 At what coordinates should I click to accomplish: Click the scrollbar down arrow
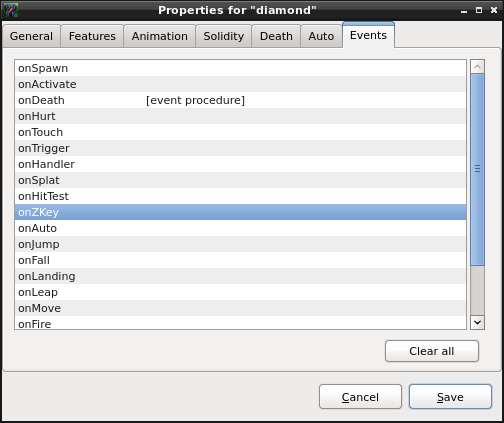pyautogui.click(x=477, y=322)
